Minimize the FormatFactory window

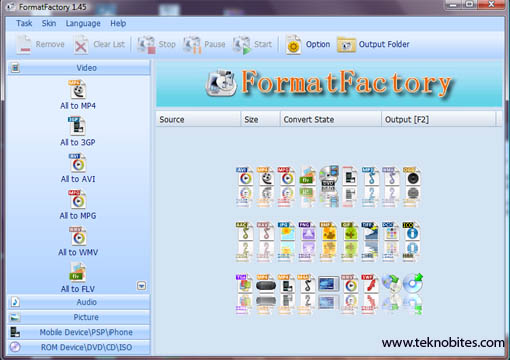(453, 4)
